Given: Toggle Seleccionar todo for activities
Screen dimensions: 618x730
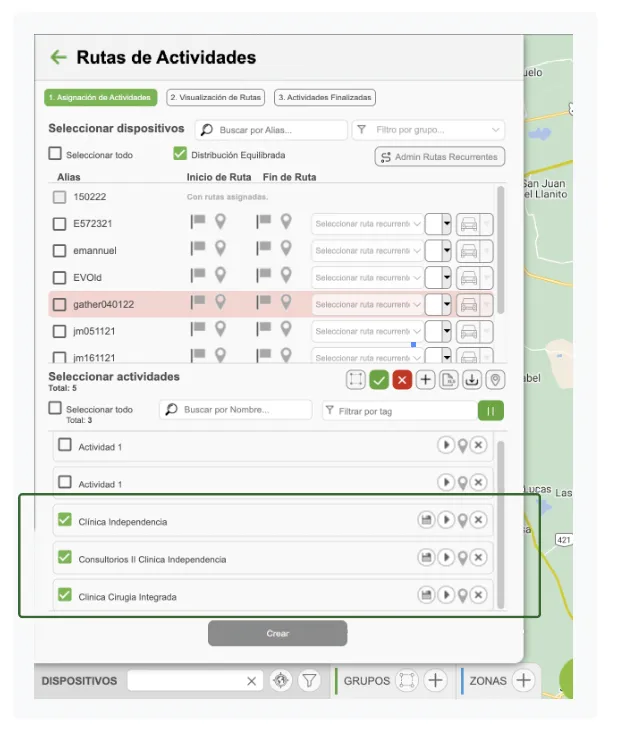Looking at the screenshot, I should [x=55, y=408].
